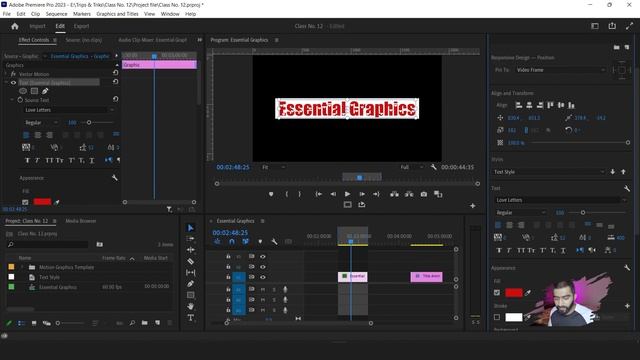Toggle the top video track's lock
The height and width of the screenshot is (360, 640).
(x=228, y=256)
